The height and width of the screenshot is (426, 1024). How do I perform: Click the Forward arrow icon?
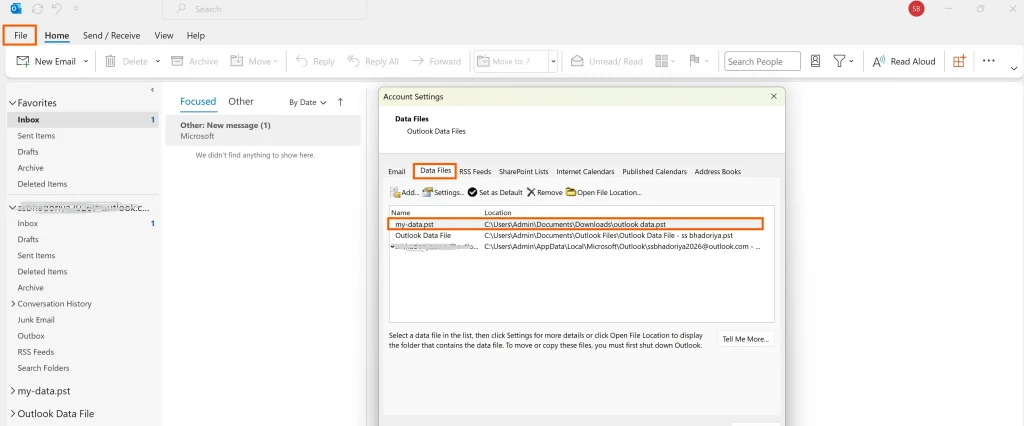[417, 61]
